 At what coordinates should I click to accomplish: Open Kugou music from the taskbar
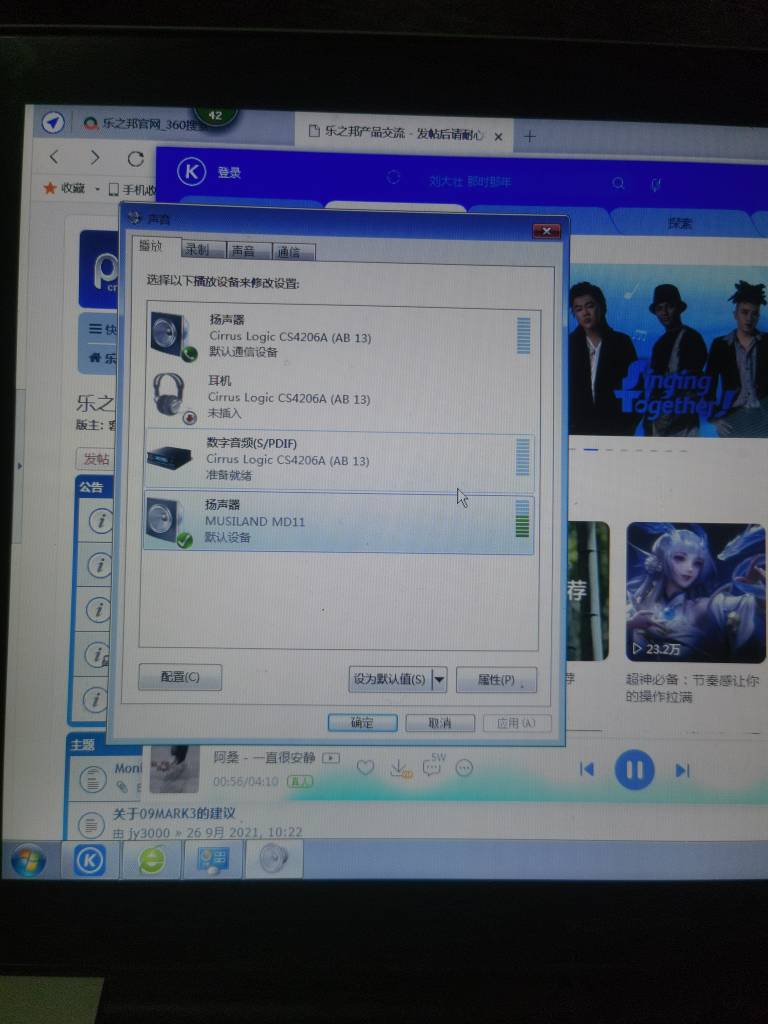[90, 859]
